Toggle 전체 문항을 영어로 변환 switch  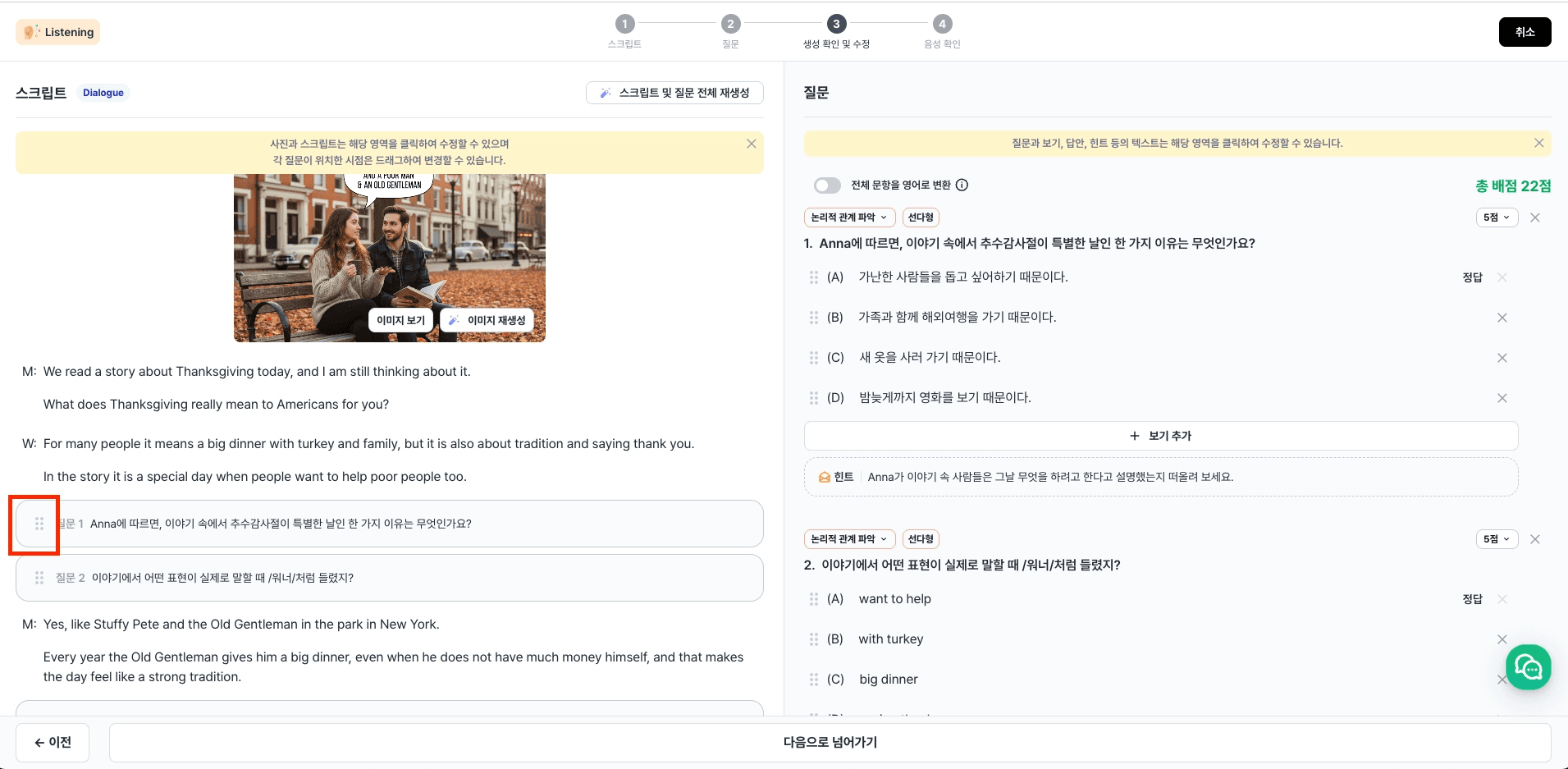(x=827, y=185)
